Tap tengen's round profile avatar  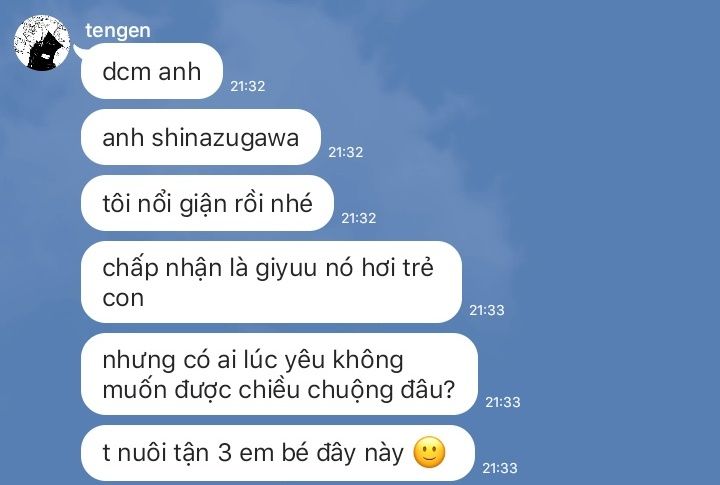click(x=42, y=43)
